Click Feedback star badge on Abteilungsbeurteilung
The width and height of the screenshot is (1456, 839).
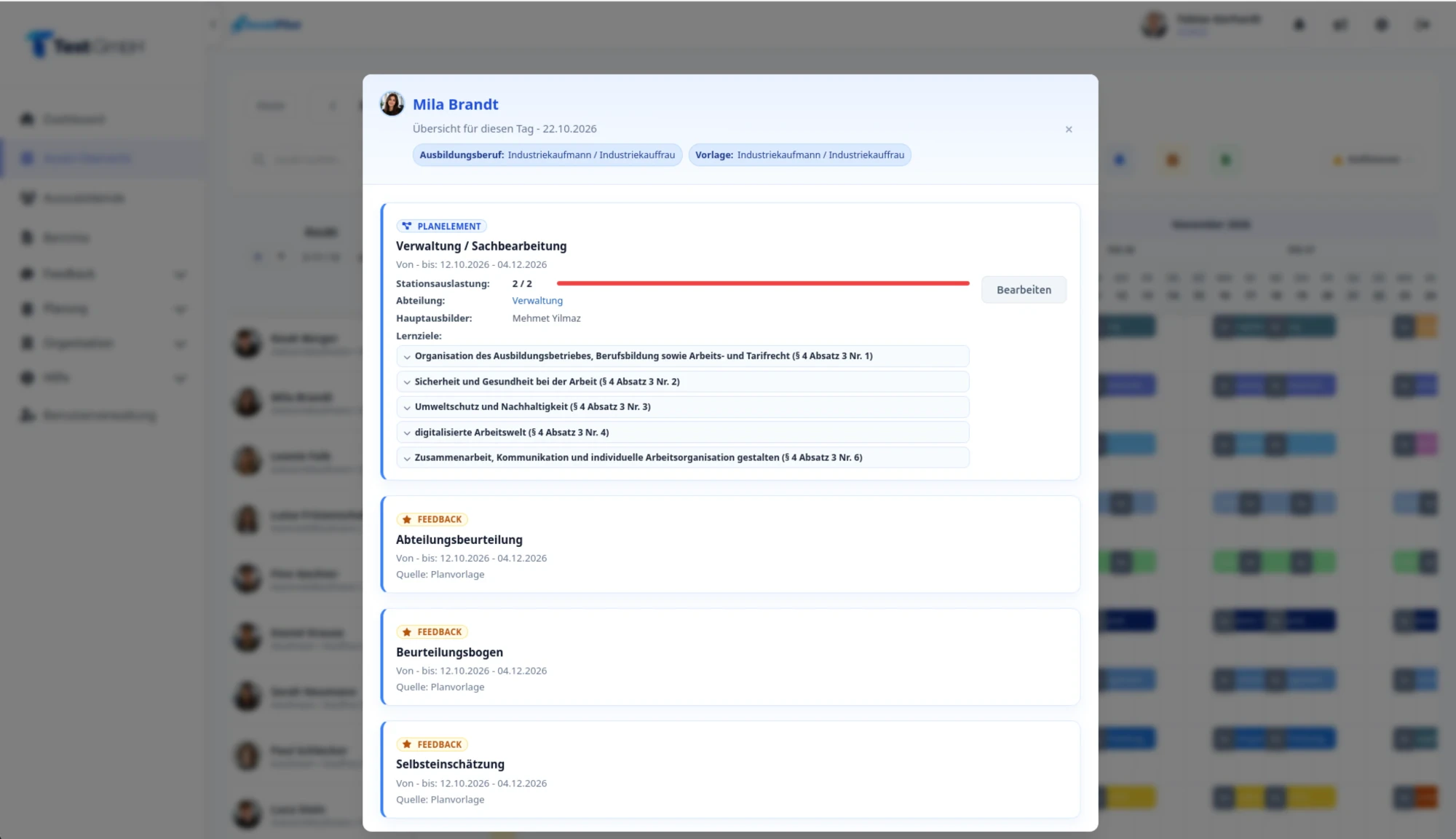(x=432, y=519)
